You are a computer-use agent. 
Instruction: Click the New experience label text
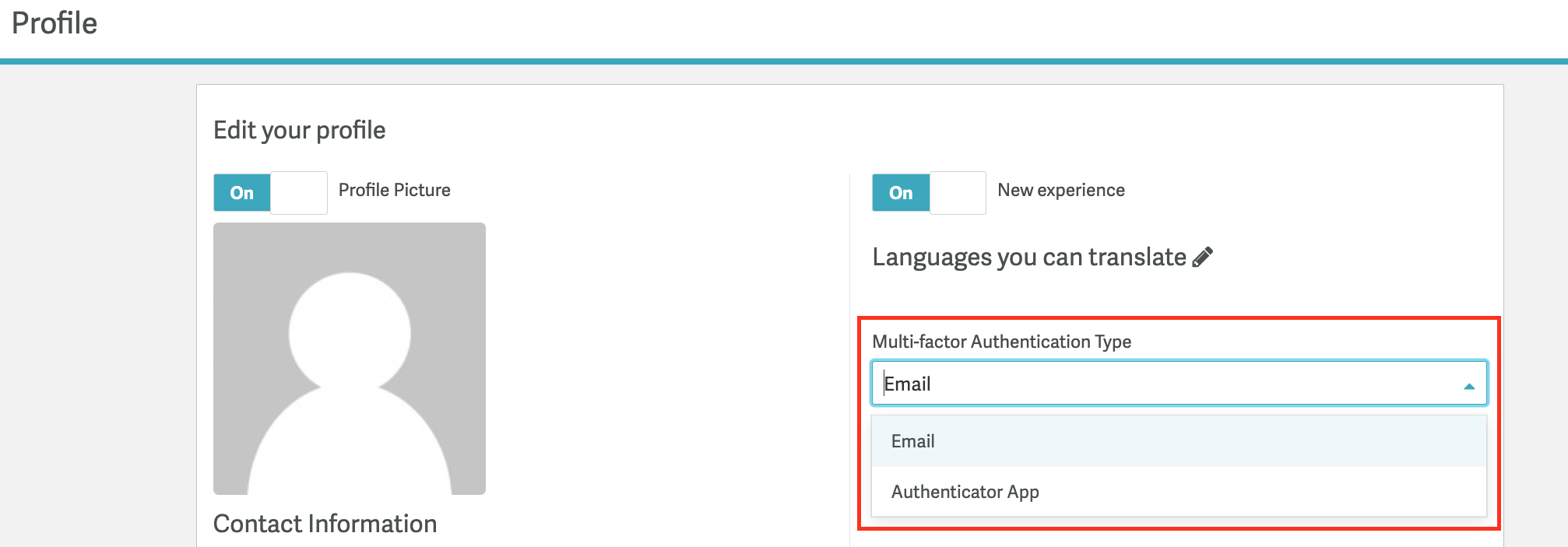point(1061,190)
